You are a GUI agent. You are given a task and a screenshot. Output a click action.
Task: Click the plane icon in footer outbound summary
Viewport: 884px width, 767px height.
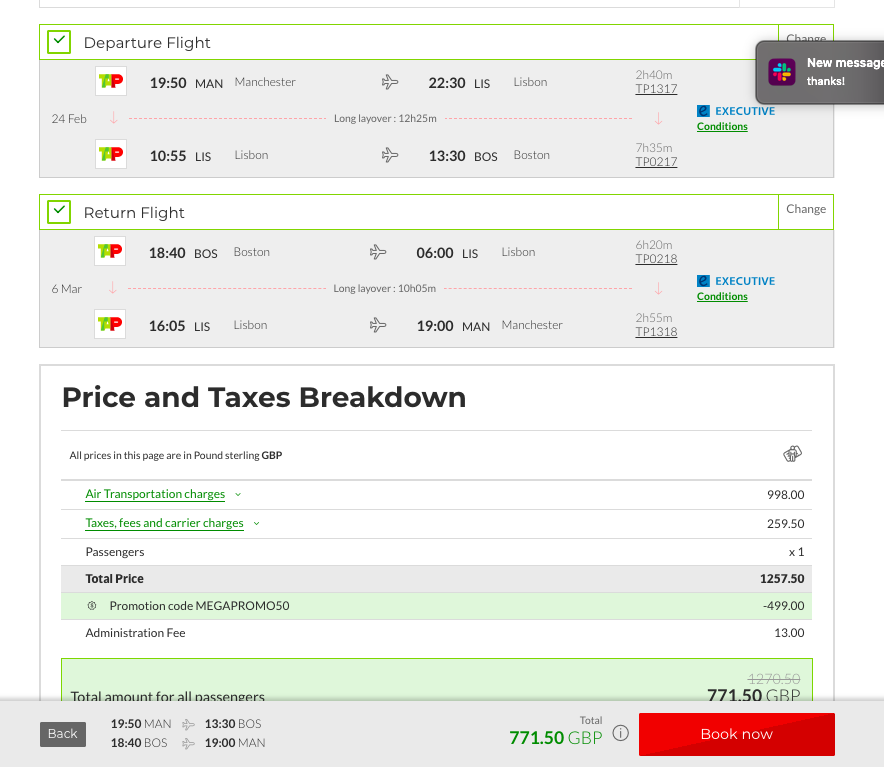coord(188,724)
